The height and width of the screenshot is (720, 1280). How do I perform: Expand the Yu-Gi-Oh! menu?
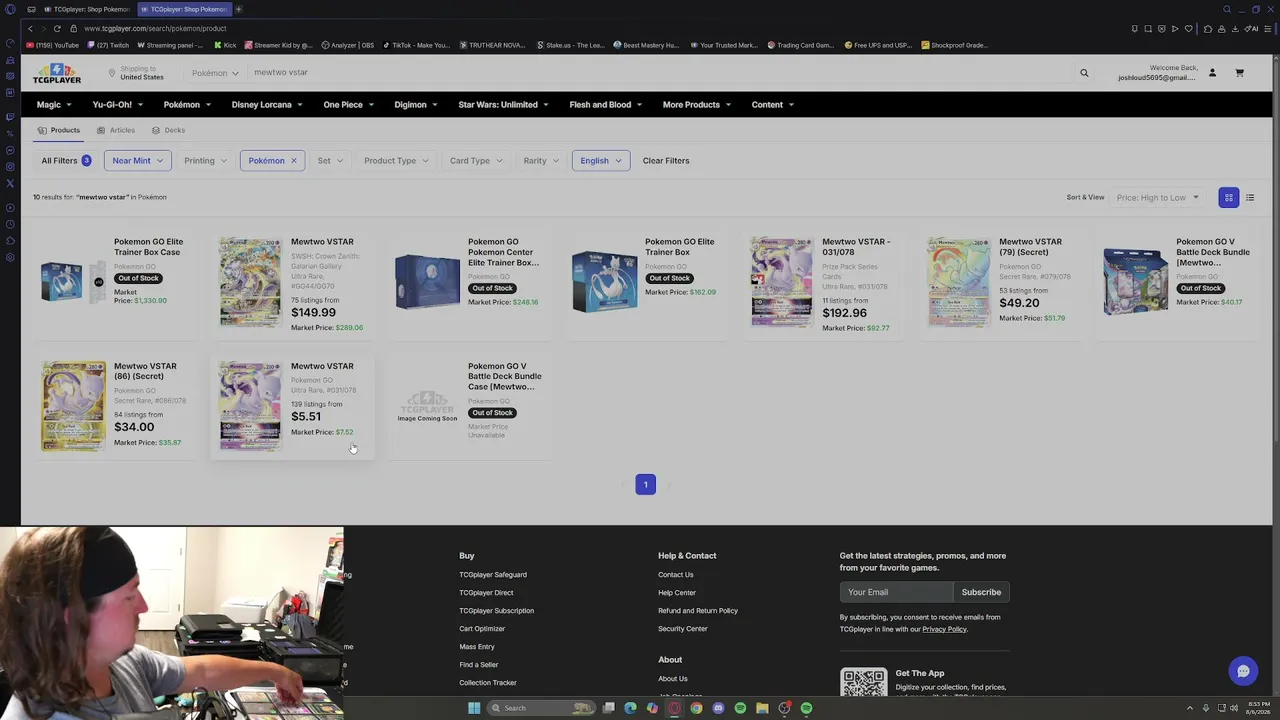(x=117, y=104)
